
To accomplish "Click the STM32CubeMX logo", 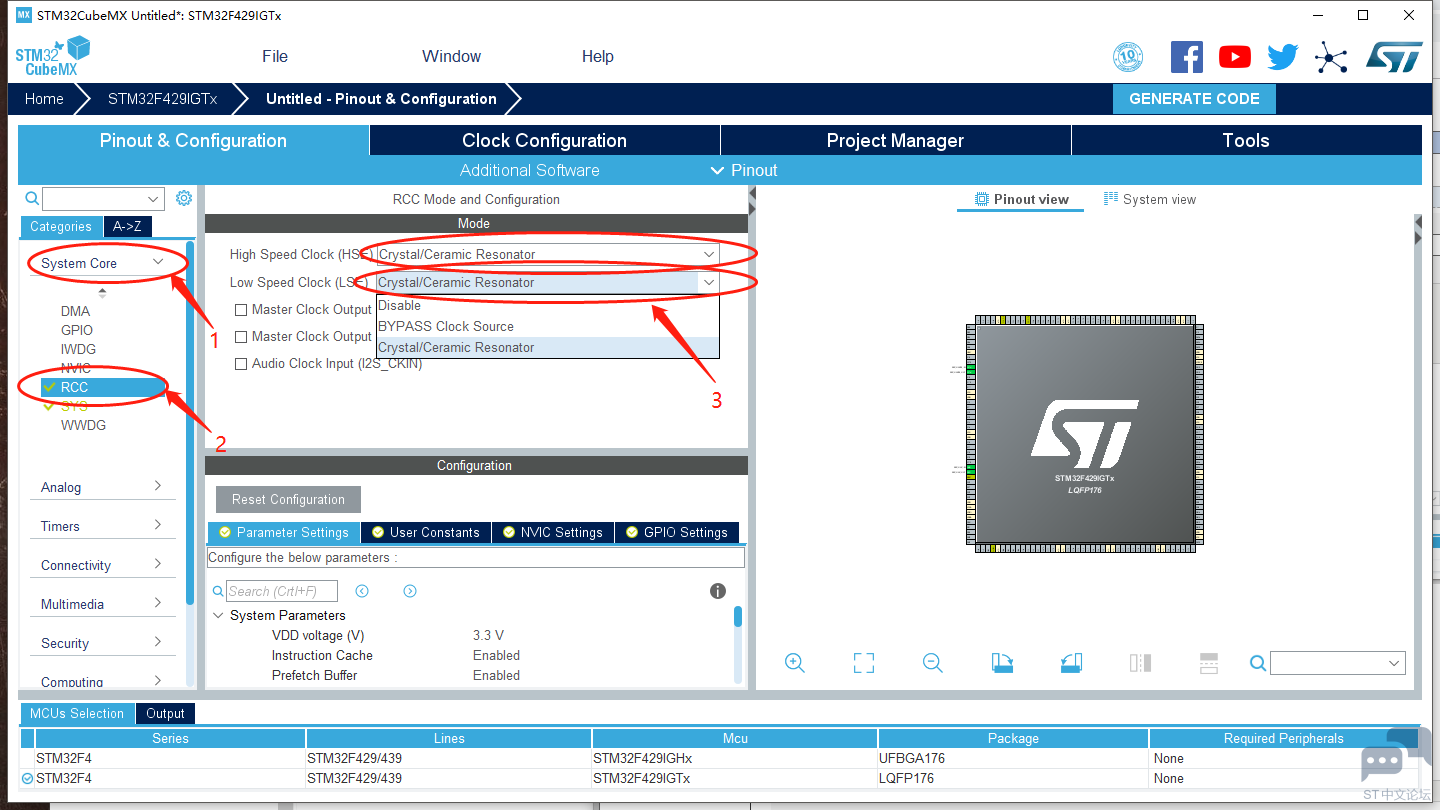I will (53, 56).
